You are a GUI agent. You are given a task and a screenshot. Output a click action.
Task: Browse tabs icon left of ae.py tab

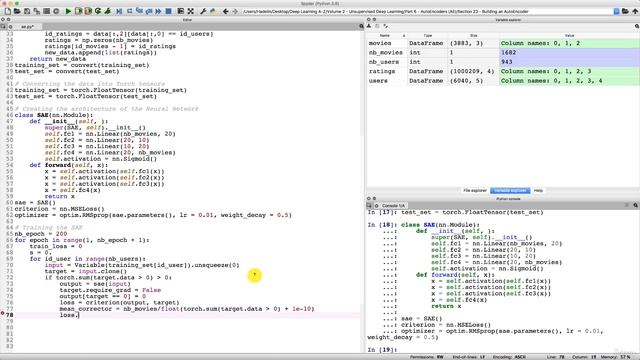[x=3, y=27]
